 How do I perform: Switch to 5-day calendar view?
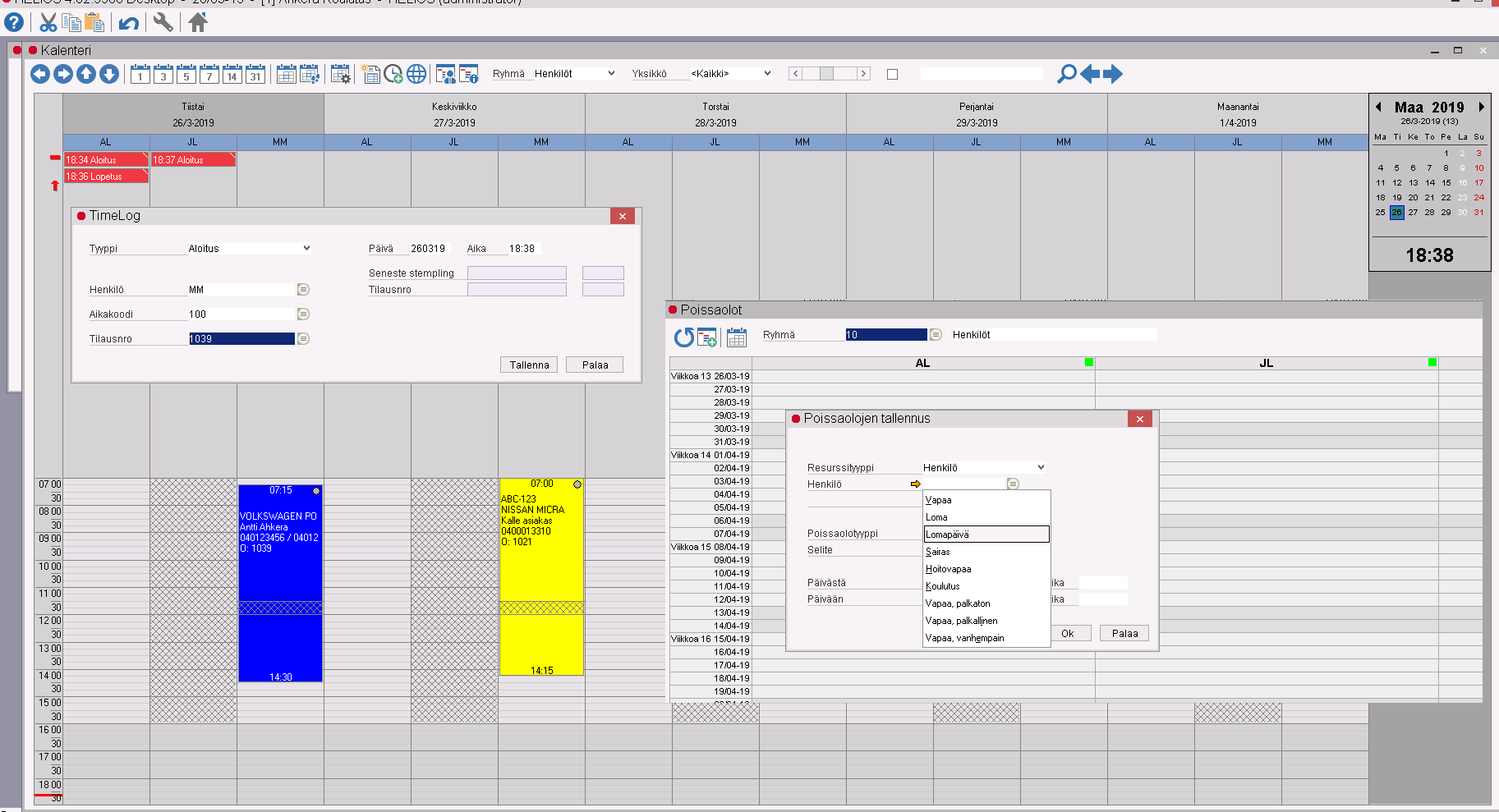pos(186,74)
